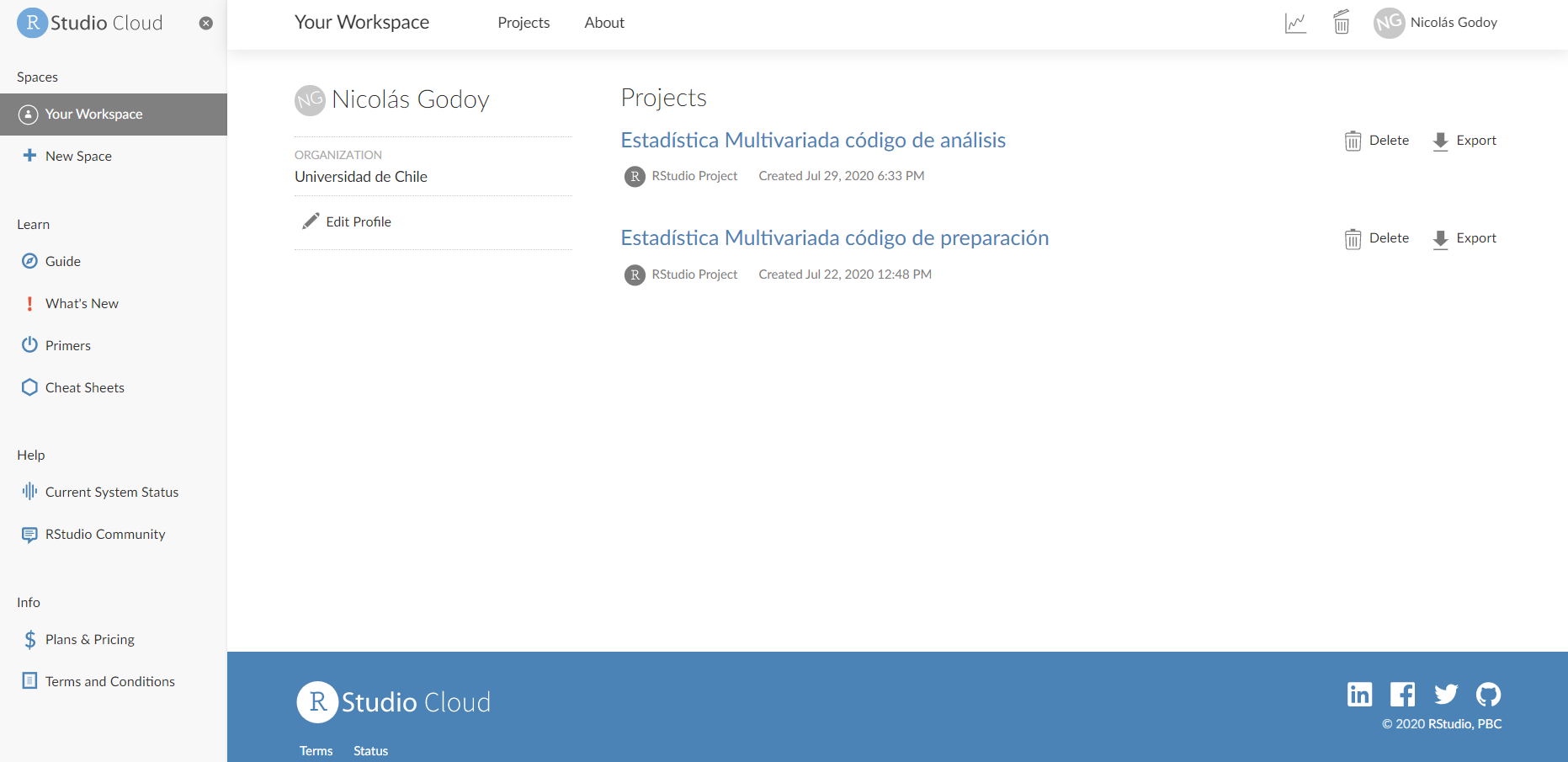Open Estadística Multivariada código de análisis project

pyautogui.click(x=813, y=140)
